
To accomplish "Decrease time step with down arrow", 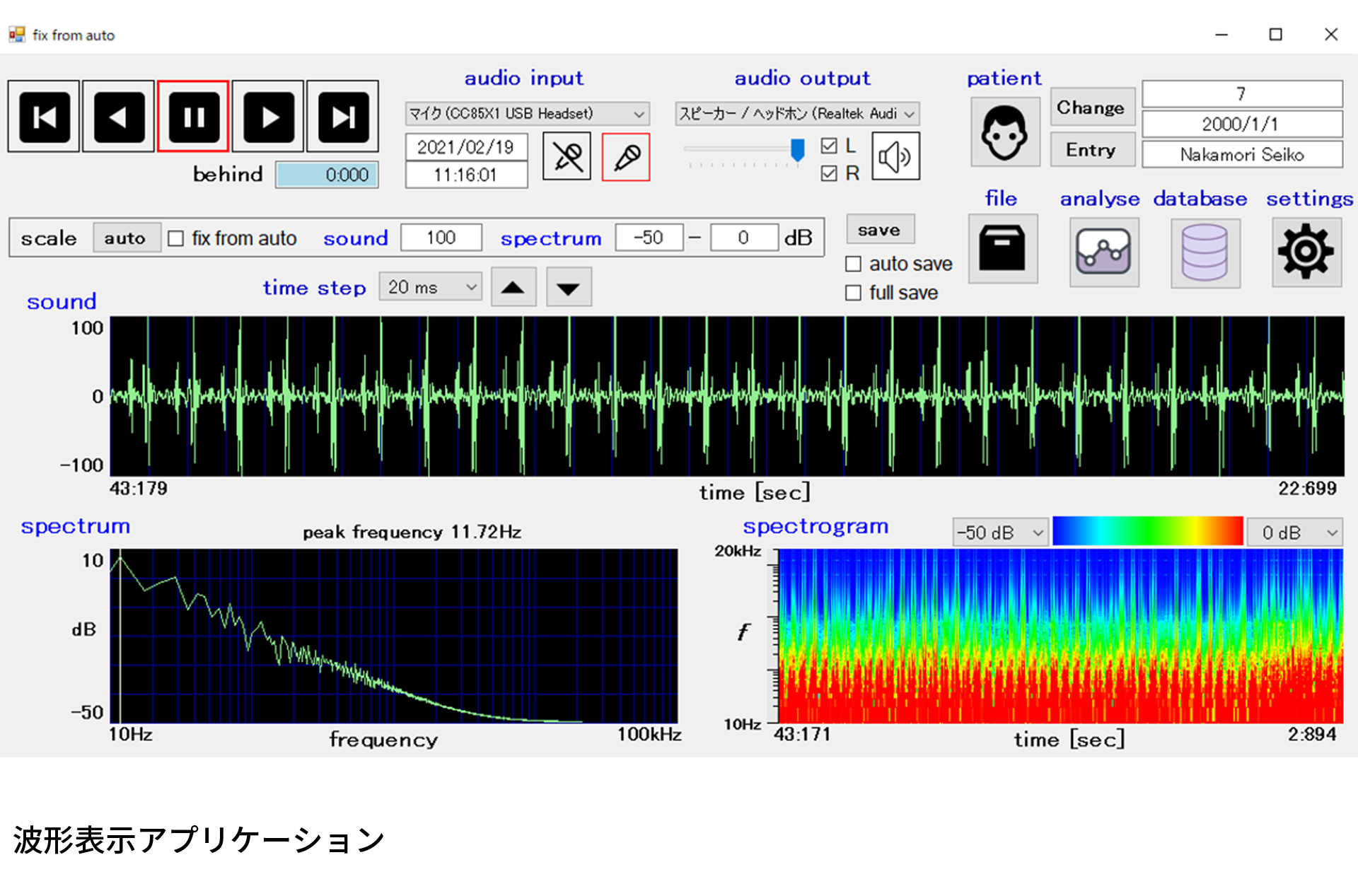I will pos(569,287).
